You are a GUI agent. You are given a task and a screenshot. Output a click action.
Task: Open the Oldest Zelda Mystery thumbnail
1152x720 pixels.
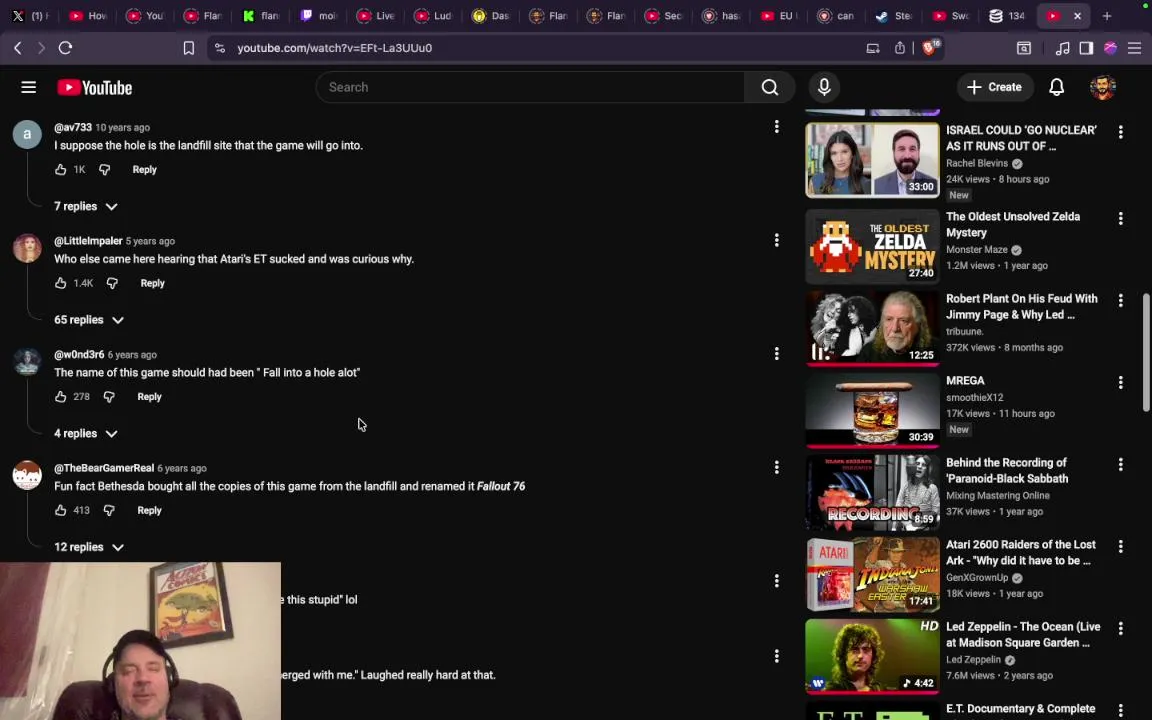(872, 246)
